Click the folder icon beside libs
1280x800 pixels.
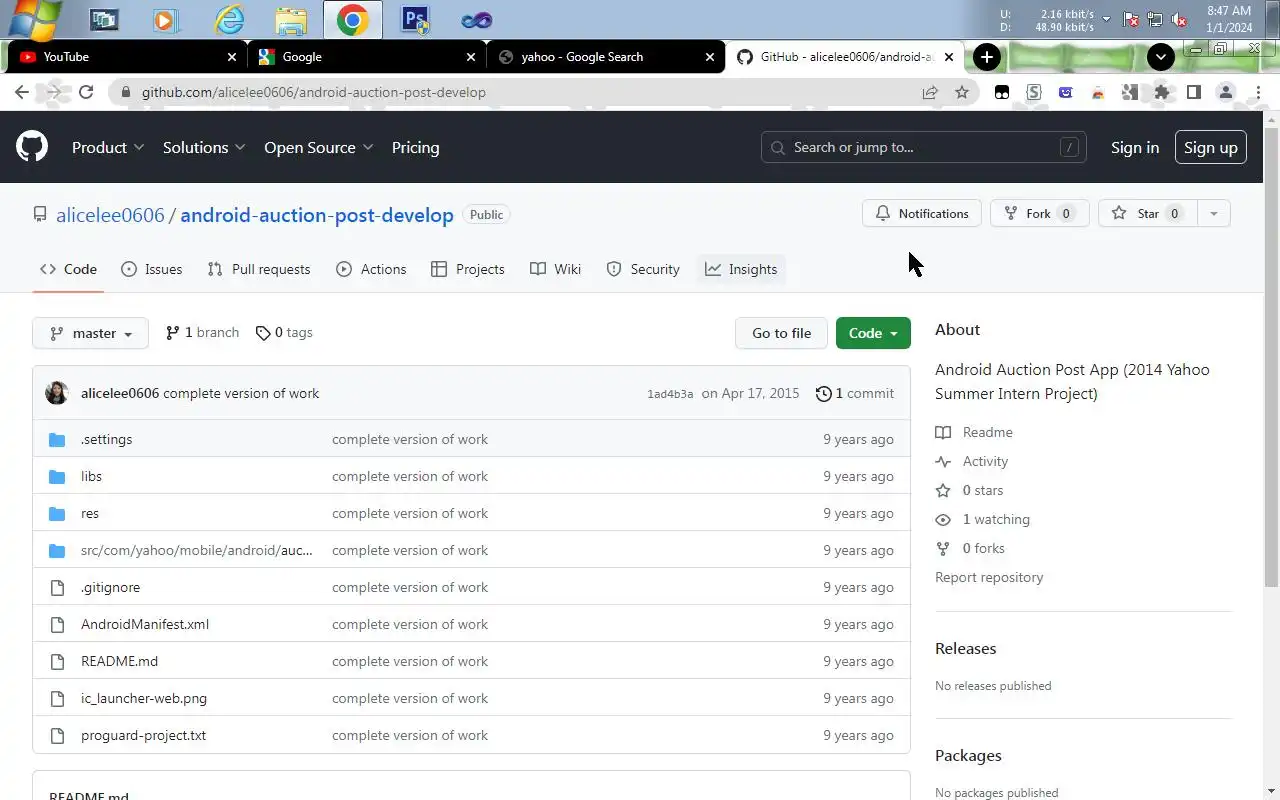point(57,476)
